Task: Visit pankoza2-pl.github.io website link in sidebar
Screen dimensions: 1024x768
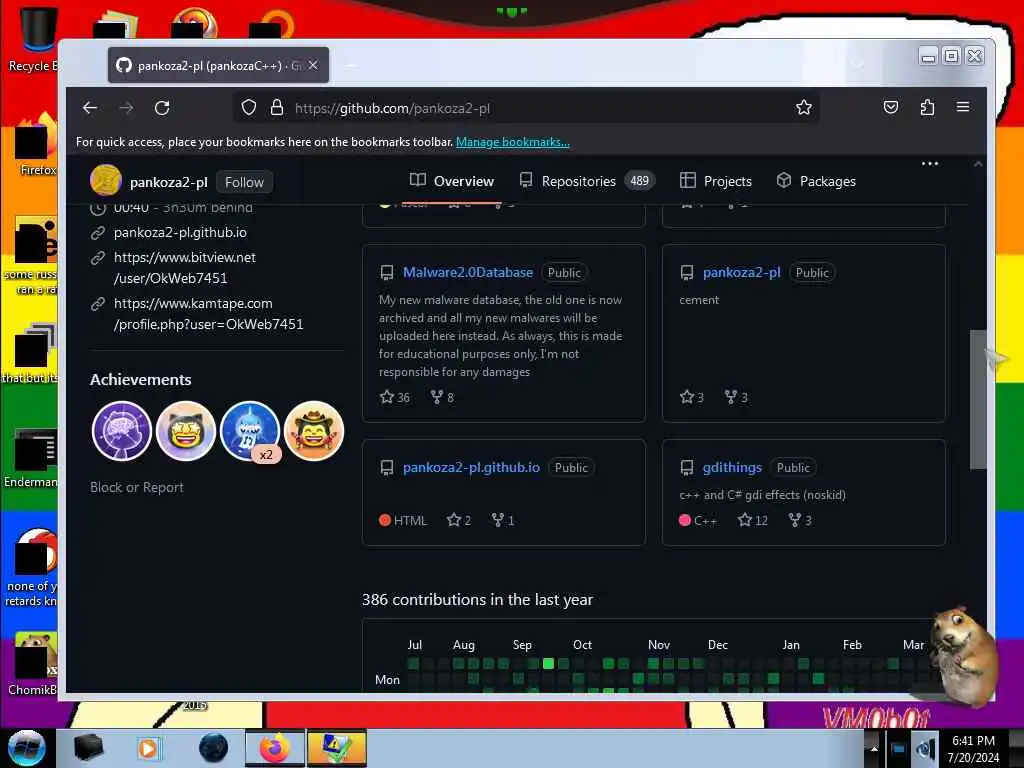Action: click(x=180, y=232)
